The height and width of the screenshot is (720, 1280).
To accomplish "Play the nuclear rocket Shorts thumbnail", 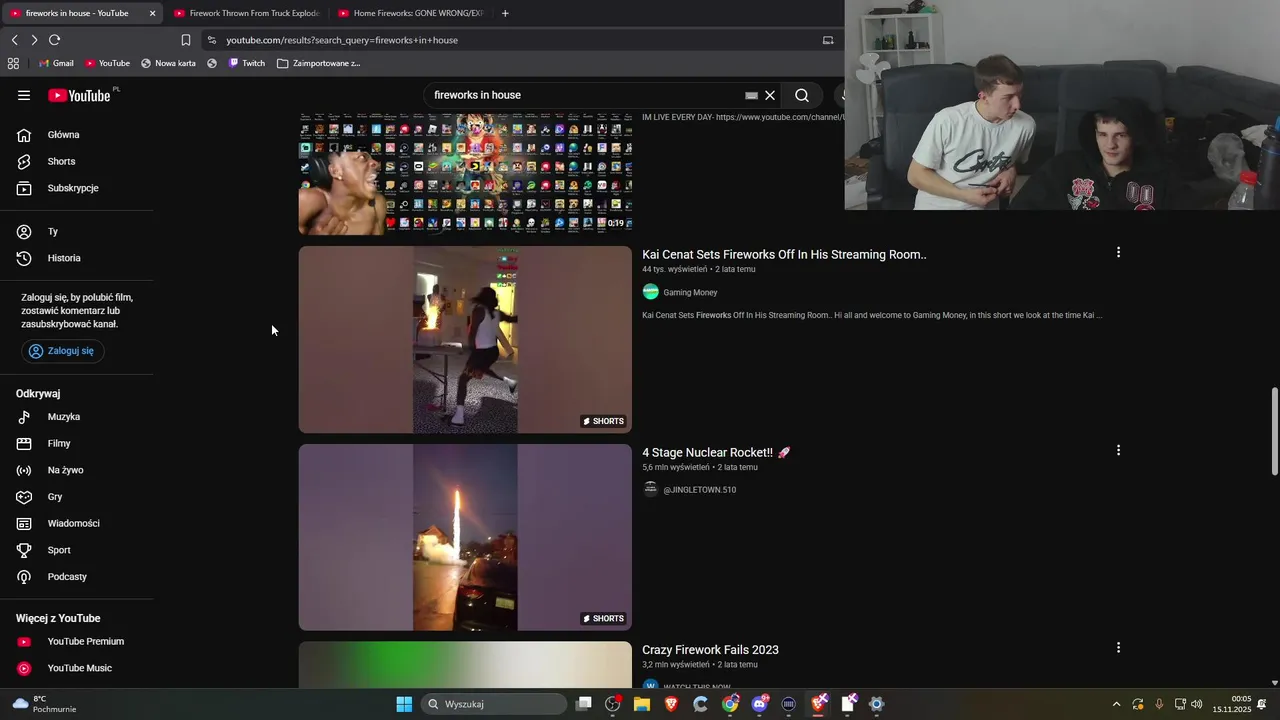I will 465,537.
